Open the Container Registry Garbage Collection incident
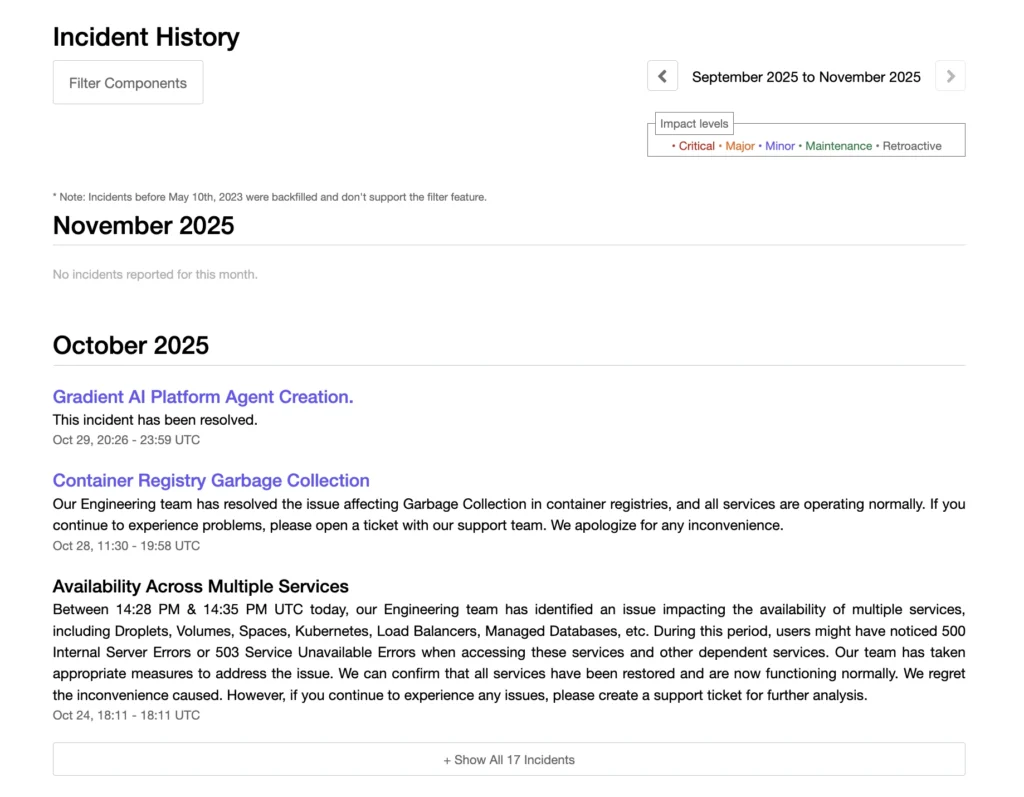The height and width of the screenshot is (797, 1024). [211, 480]
